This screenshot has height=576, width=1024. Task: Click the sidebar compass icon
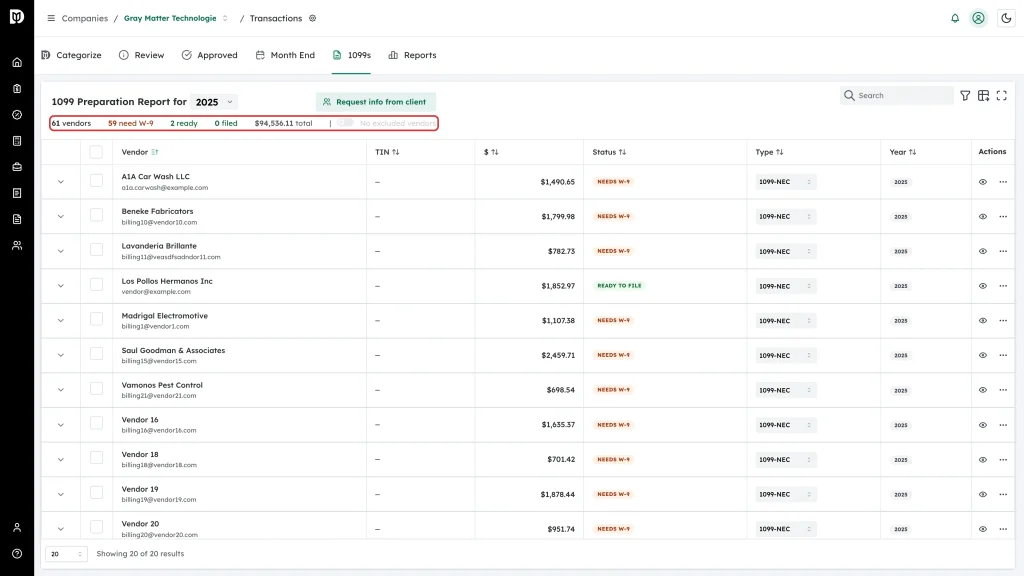point(17,114)
